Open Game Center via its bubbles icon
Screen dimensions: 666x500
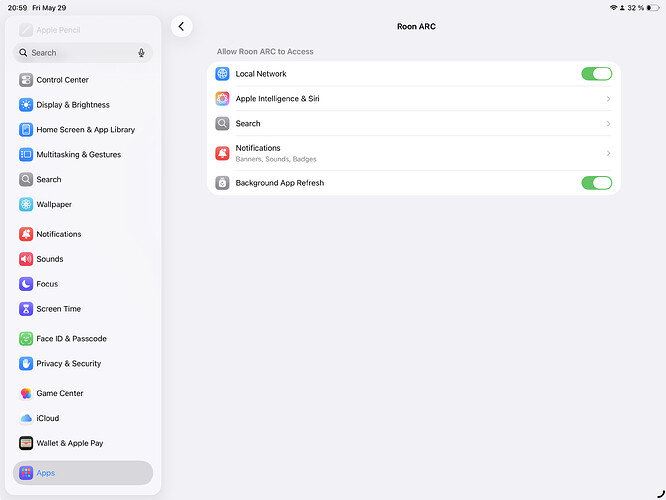pos(26,393)
